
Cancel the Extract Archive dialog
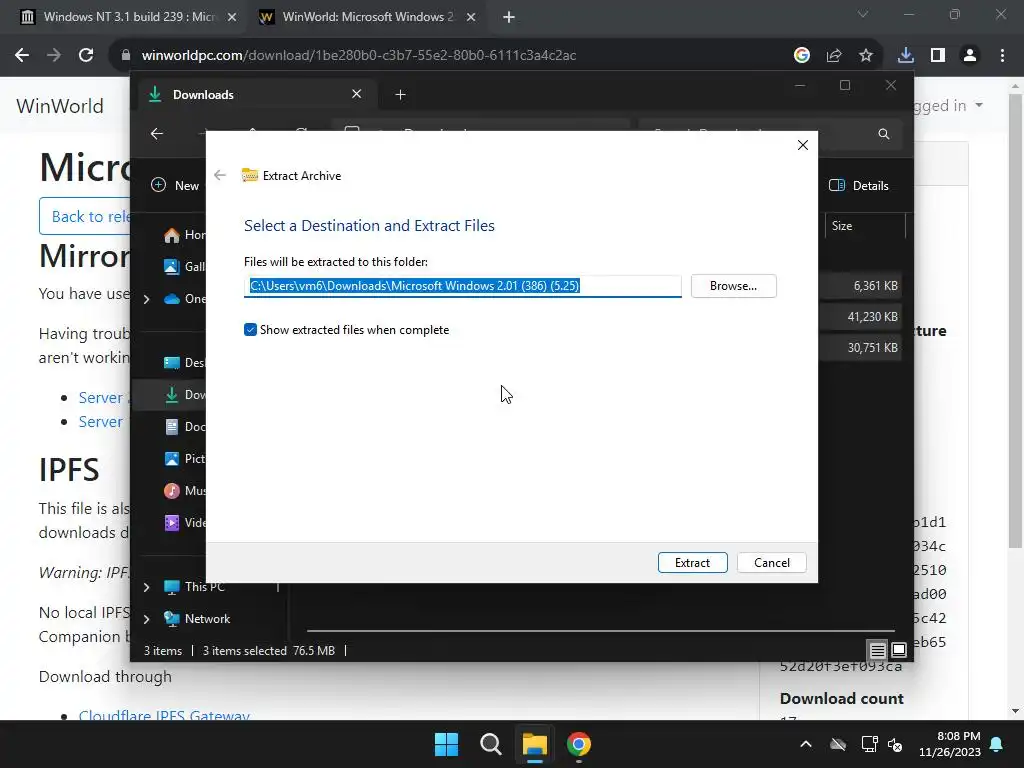tap(771, 562)
